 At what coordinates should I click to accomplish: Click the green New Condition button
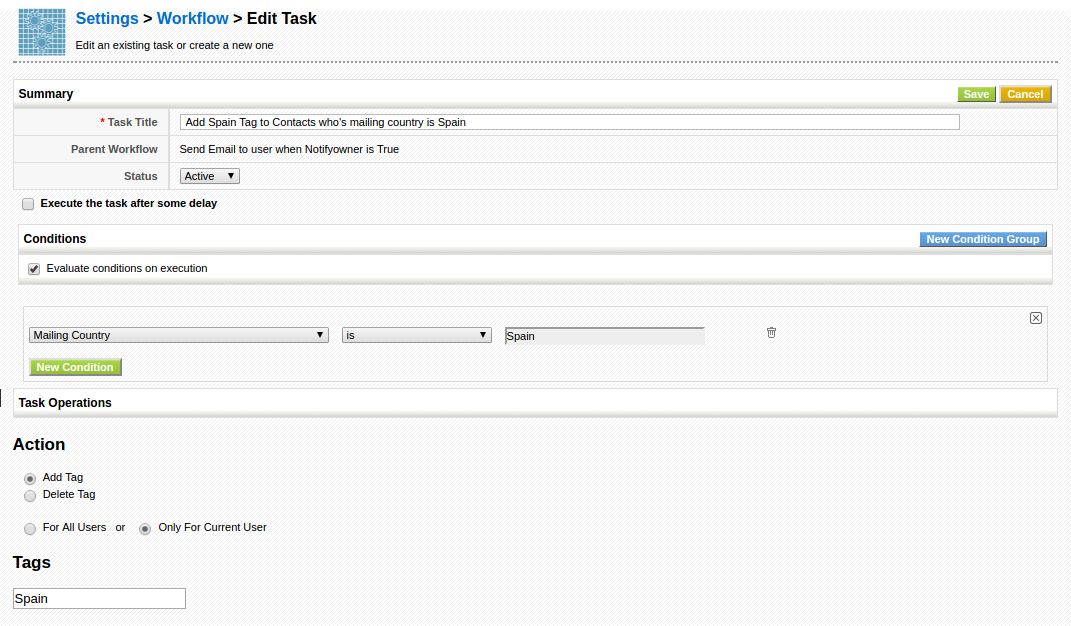(x=75, y=367)
